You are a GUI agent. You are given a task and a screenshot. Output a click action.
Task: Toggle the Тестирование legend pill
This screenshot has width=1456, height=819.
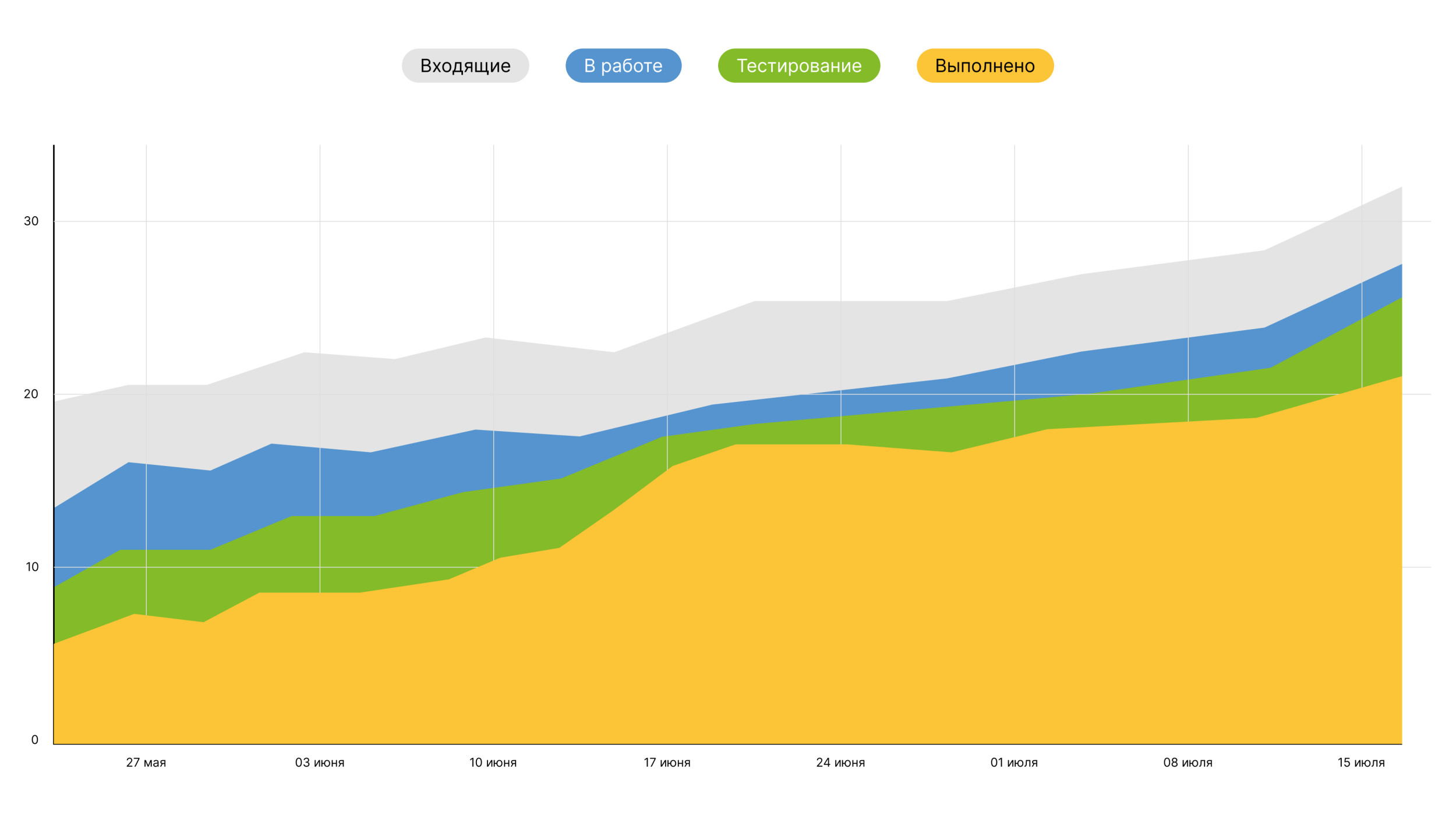click(798, 66)
